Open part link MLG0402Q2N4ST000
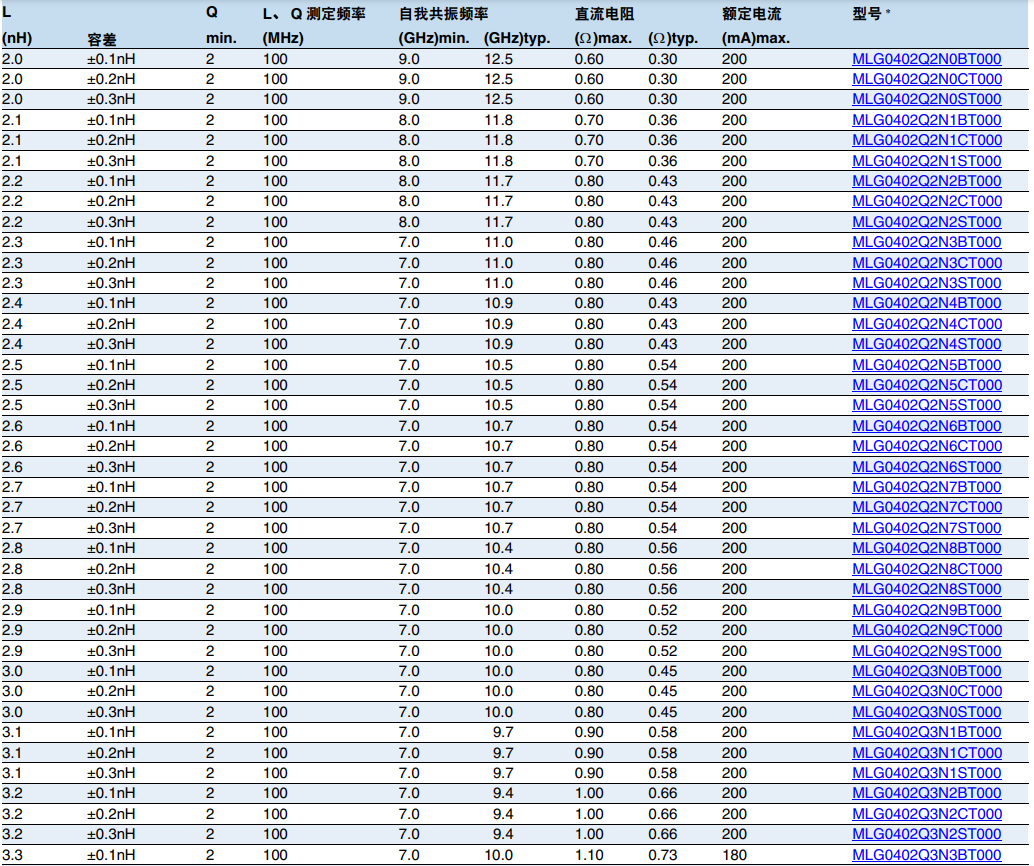The height and width of the screenshot is (866, 1034). click(x=927, y=344)
